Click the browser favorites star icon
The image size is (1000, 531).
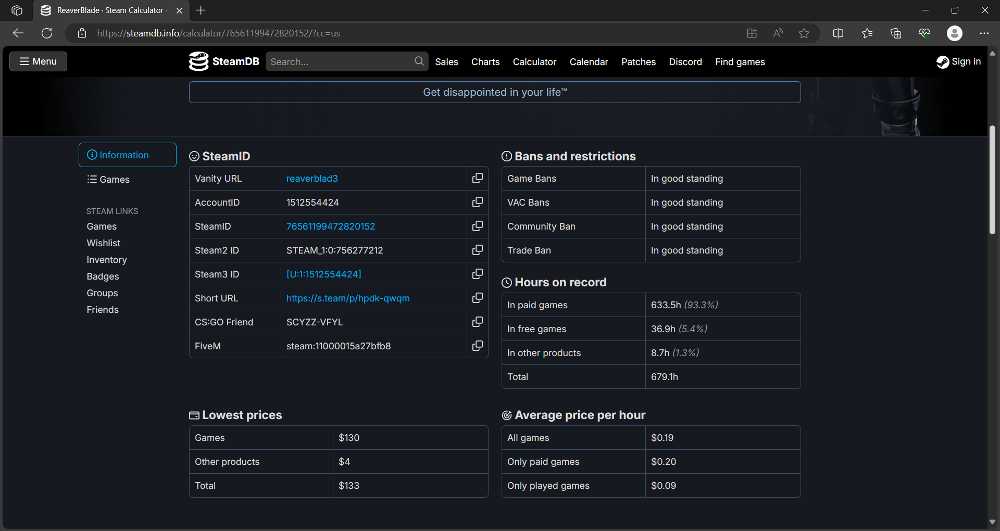[x=804, y=33]
